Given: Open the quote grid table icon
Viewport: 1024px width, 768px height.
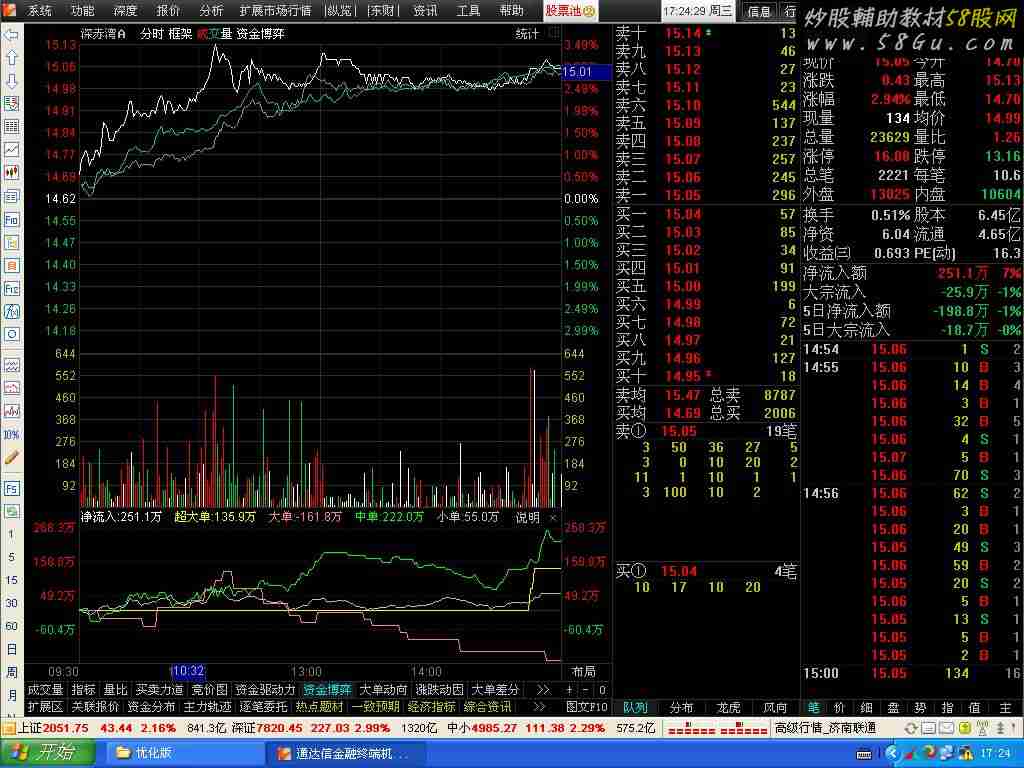Looking at the screenshot, I should [x=12, y=127].
